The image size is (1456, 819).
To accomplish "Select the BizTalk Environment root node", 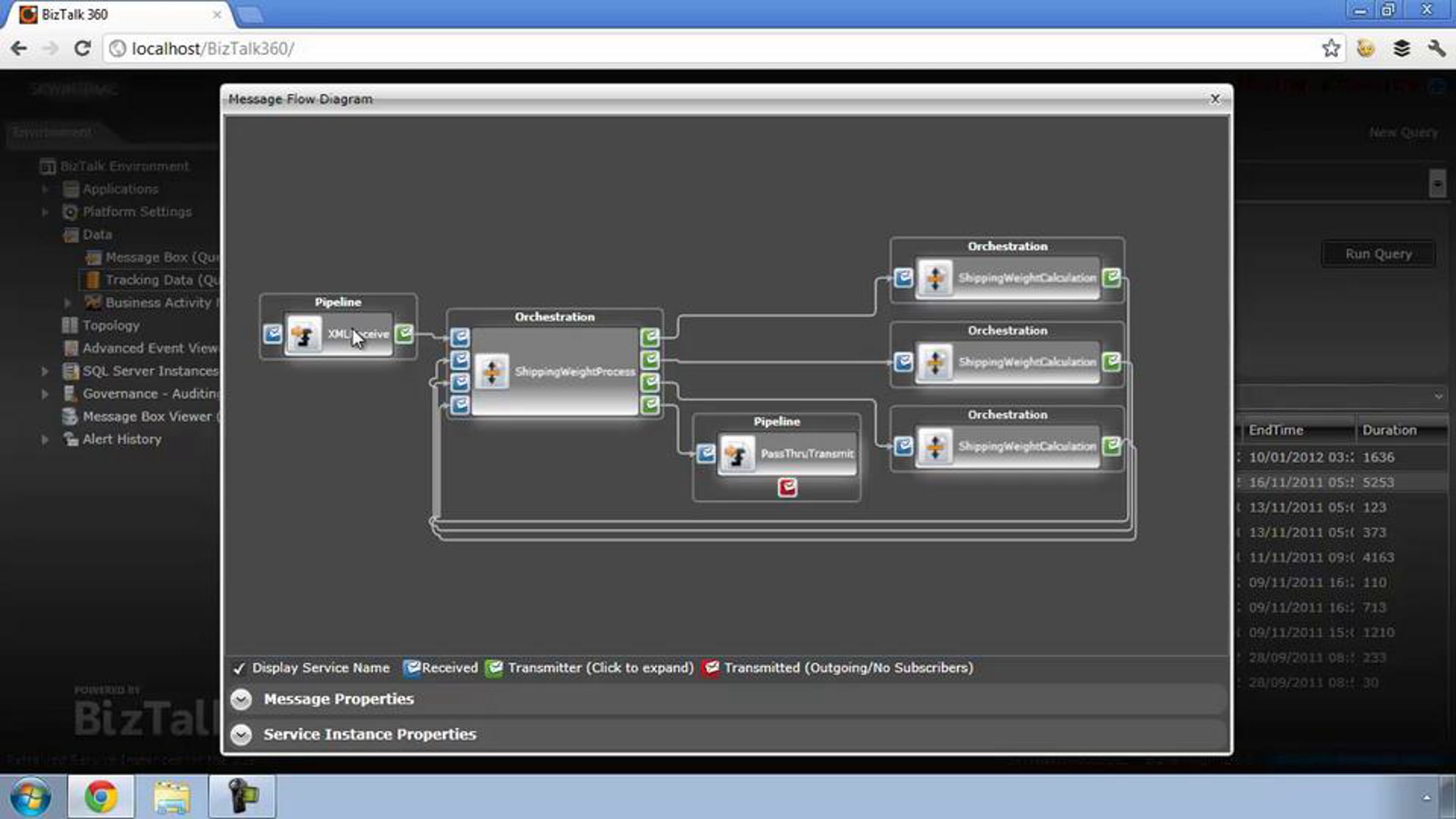I will (124, 166).
